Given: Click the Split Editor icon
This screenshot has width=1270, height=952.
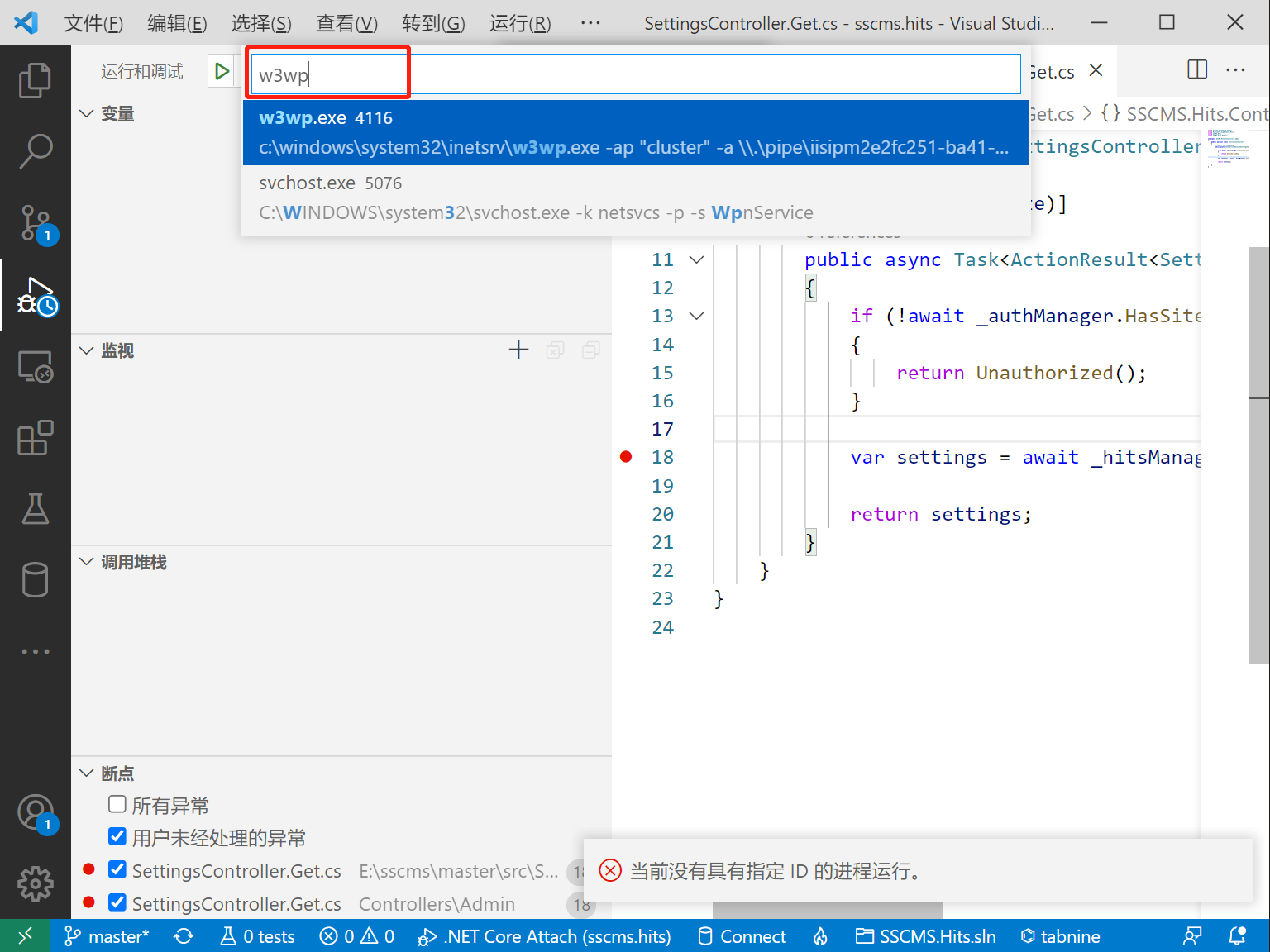Looking at the screenshot, I should click(1196, 70).
